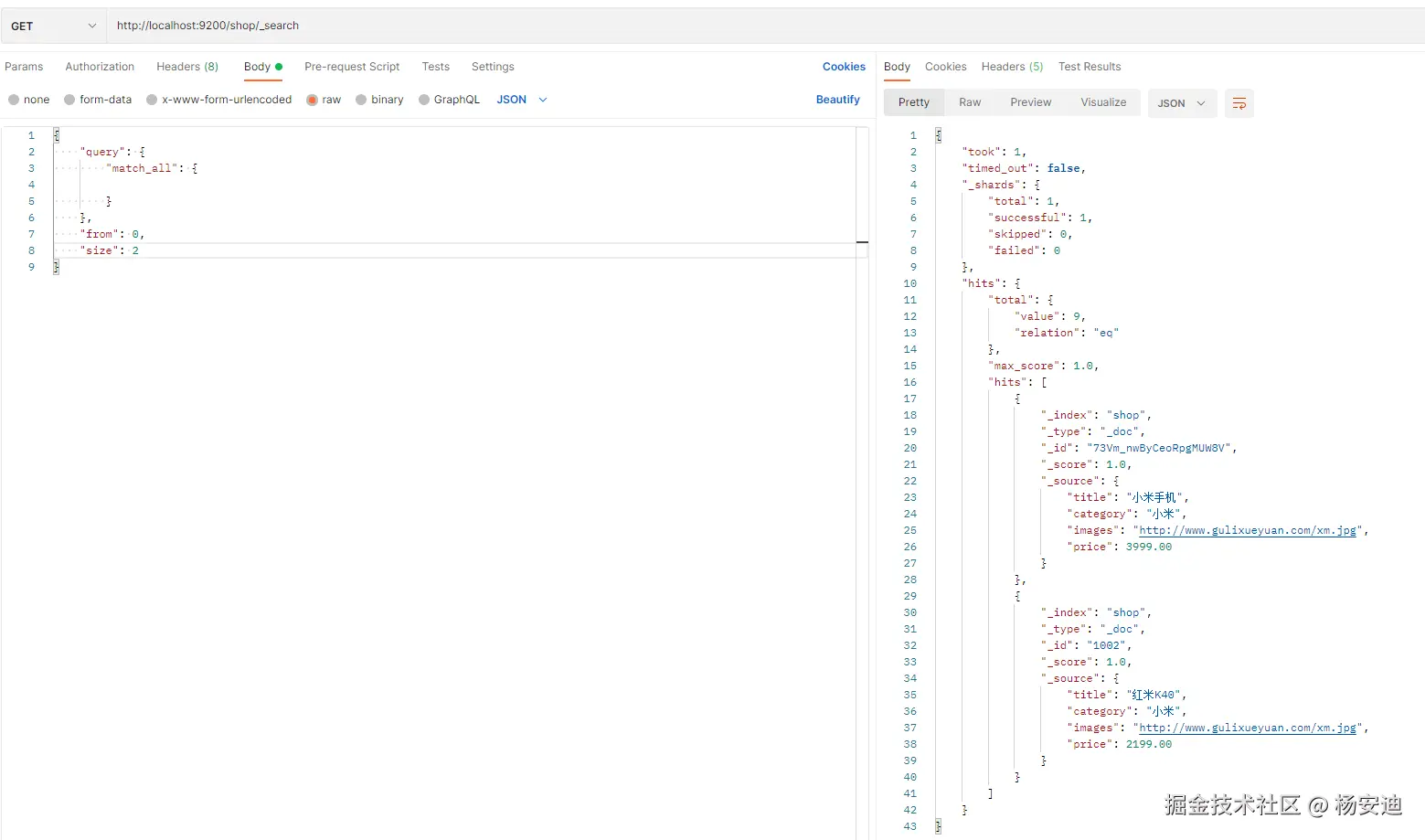This screenshot has height=840, width=1425.
Task: Toggle the wrap lines icon in response toolbar
Action: (1239, 103)
